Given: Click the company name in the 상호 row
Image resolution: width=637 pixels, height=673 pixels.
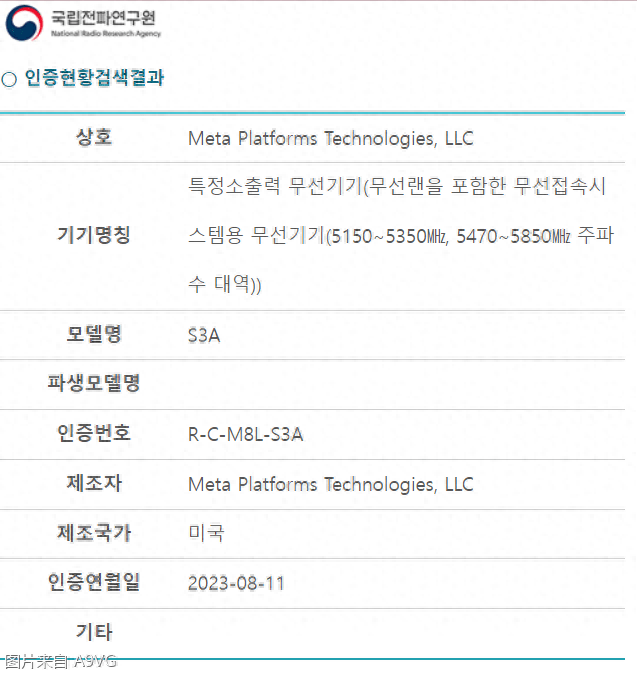Looking at the screenshot, I should point(330,138).
